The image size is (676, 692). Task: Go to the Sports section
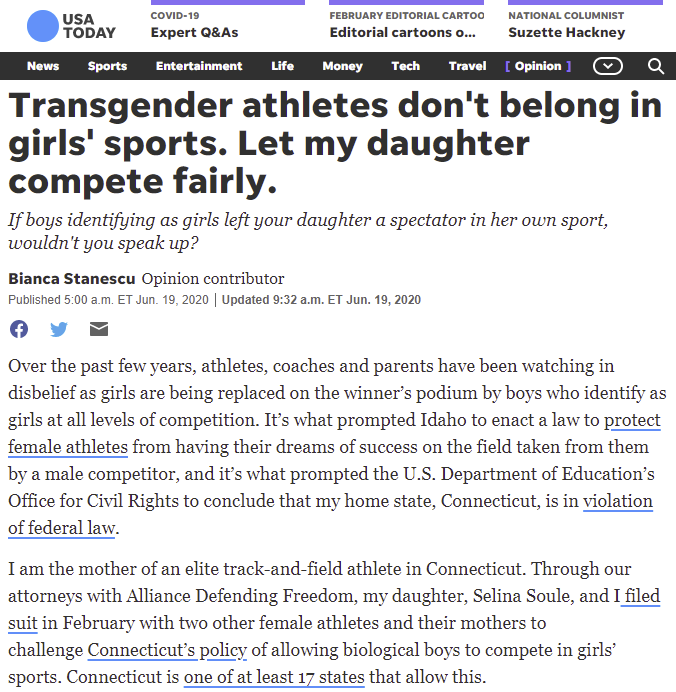(107, 66)
